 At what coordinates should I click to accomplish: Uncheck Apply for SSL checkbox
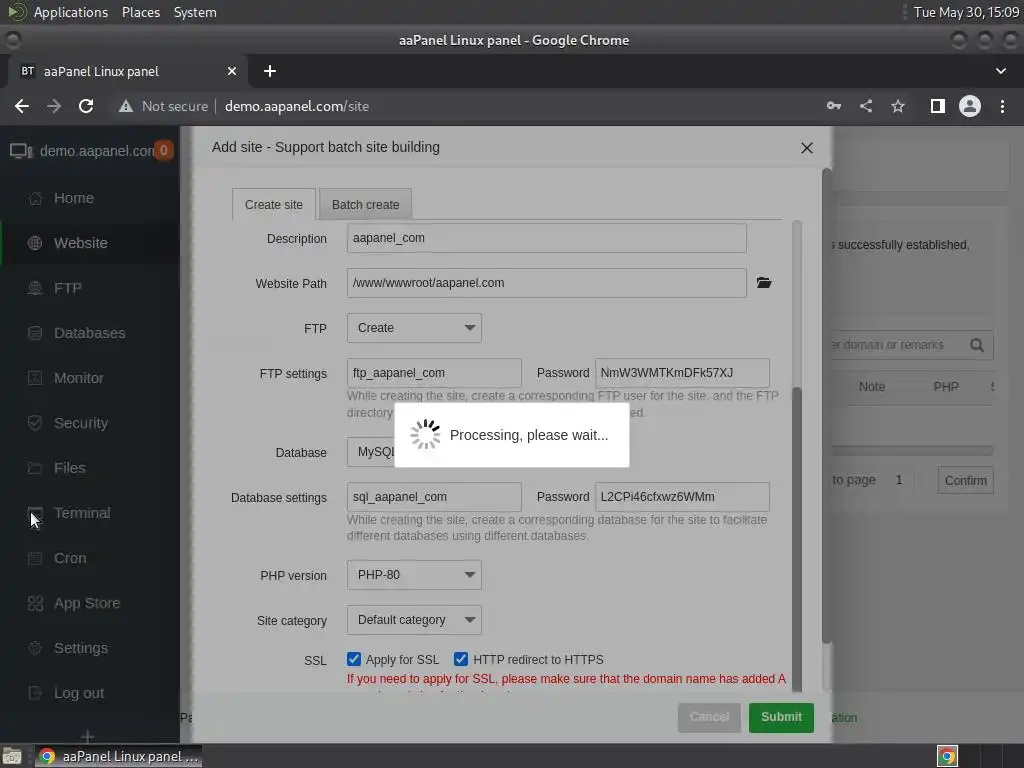pos(354,659)
